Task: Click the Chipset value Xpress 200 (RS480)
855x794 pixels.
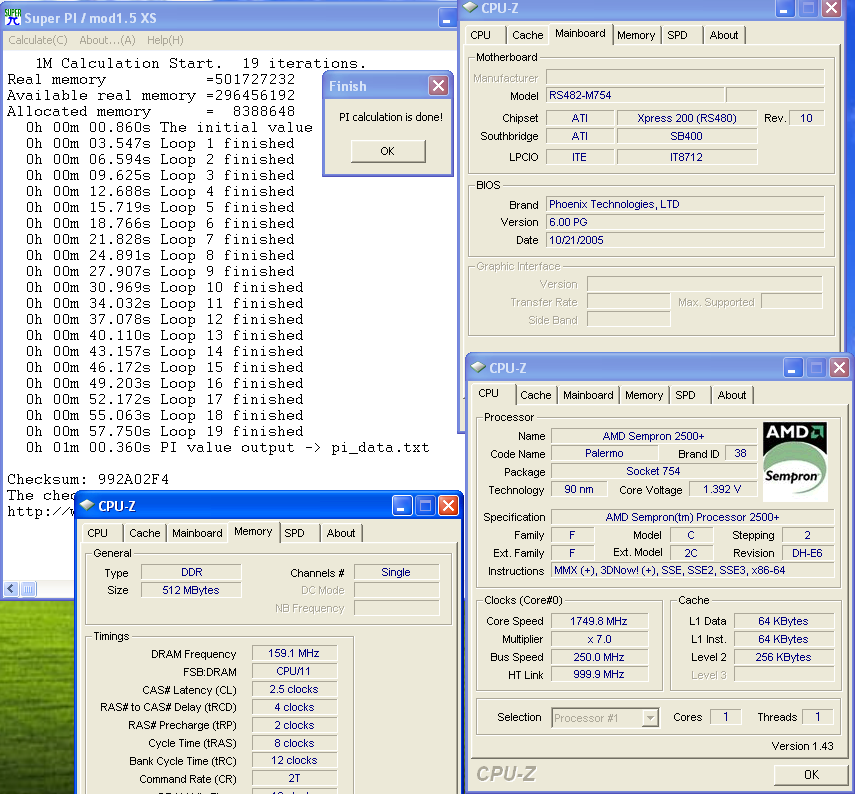Action: pos(687,118)
